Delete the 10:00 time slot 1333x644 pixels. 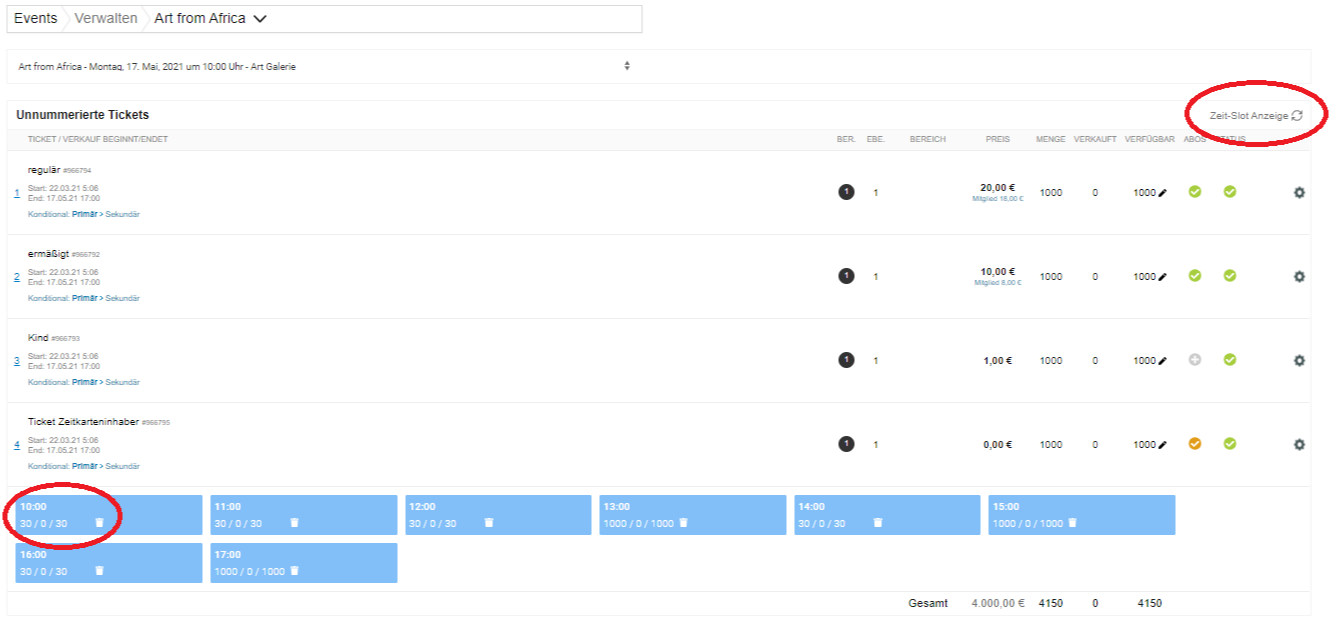99,523
